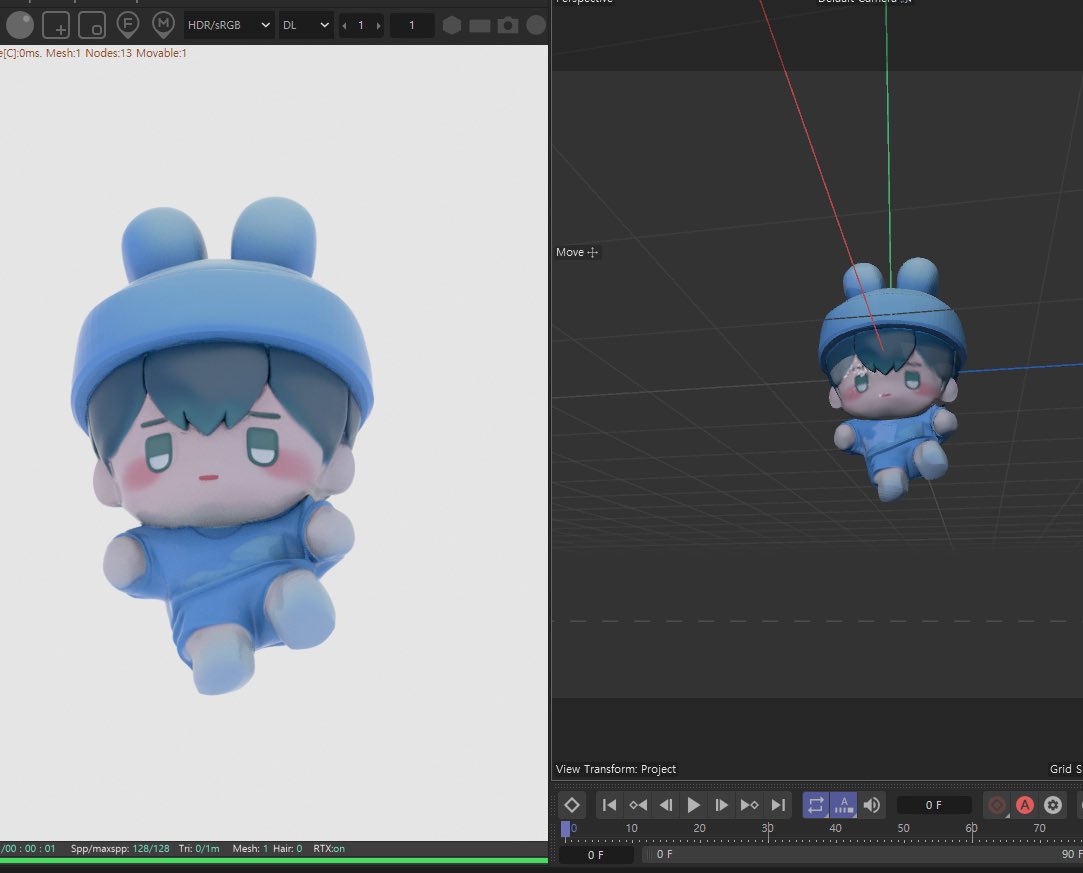
Task: Click the Tri: 0/1m status text
Action: [199, 848]
